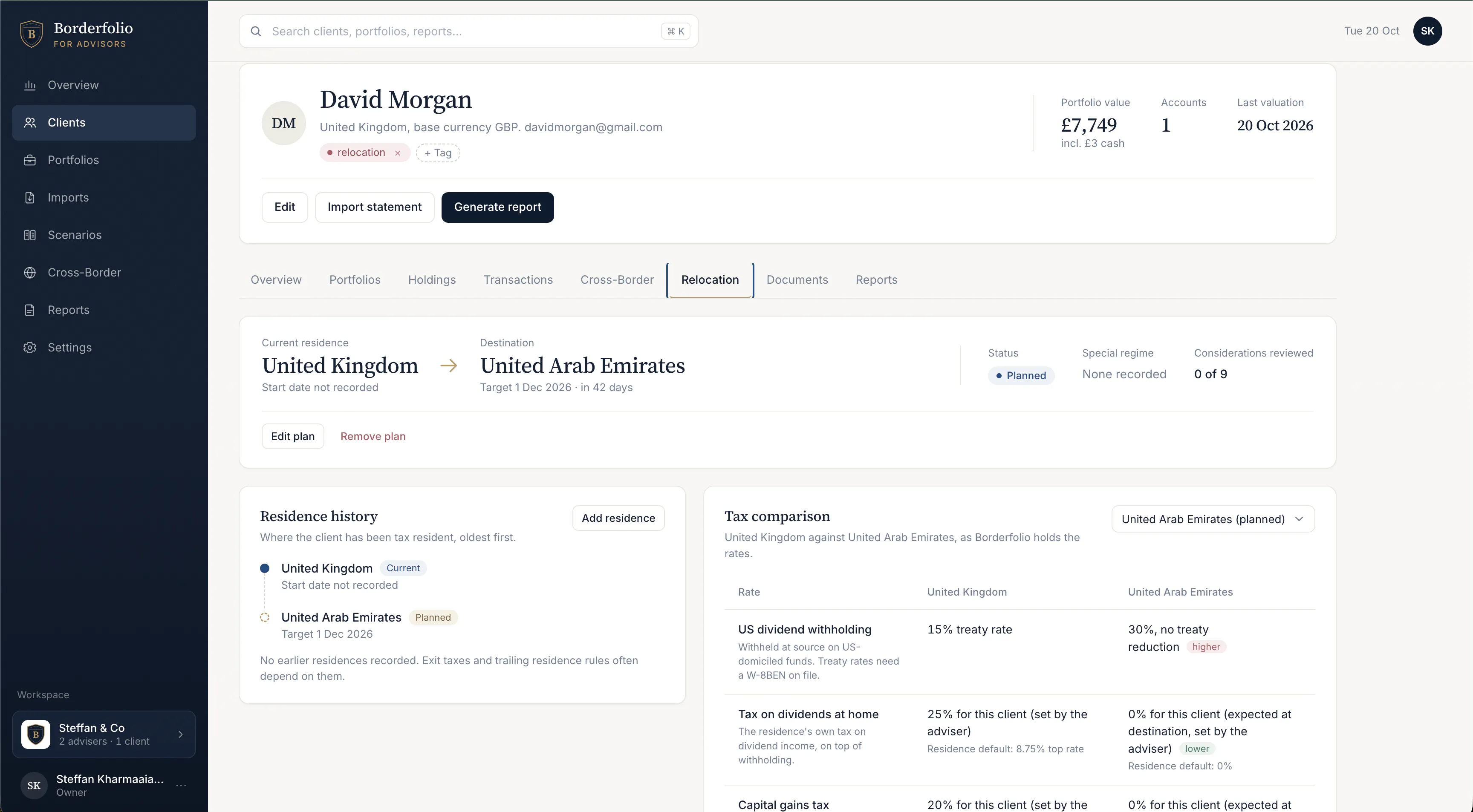Click Import statement button

point(375,207)
